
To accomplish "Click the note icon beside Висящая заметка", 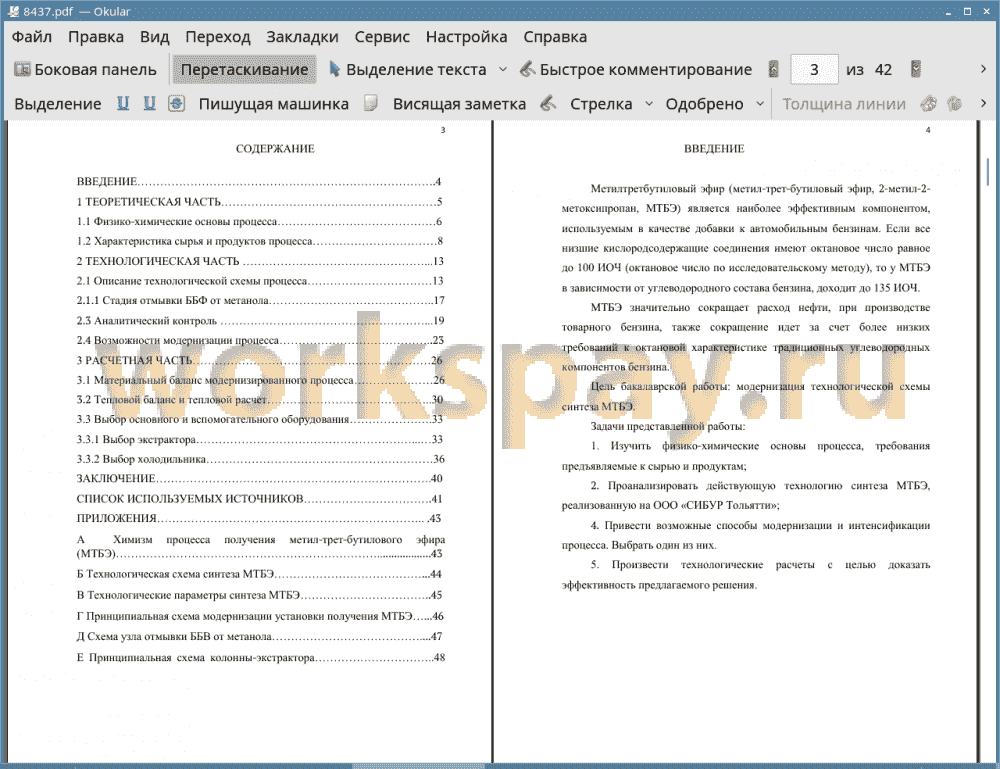I will (x=371, y=103).
